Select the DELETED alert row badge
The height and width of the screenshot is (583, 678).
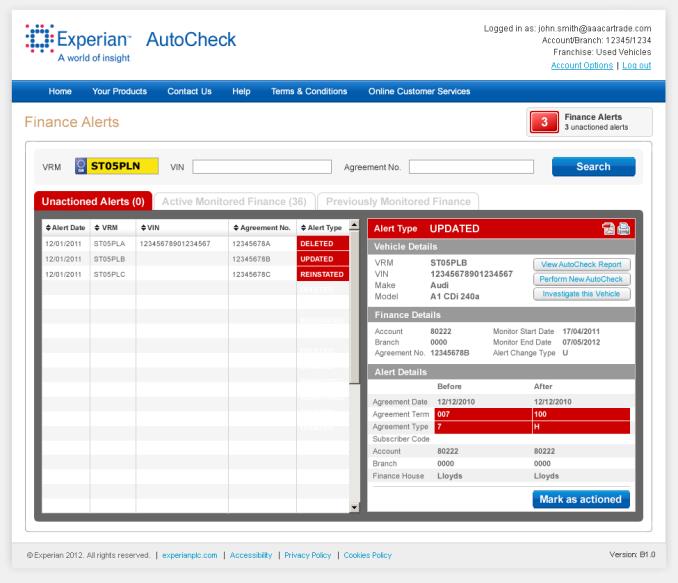[323, 243]
